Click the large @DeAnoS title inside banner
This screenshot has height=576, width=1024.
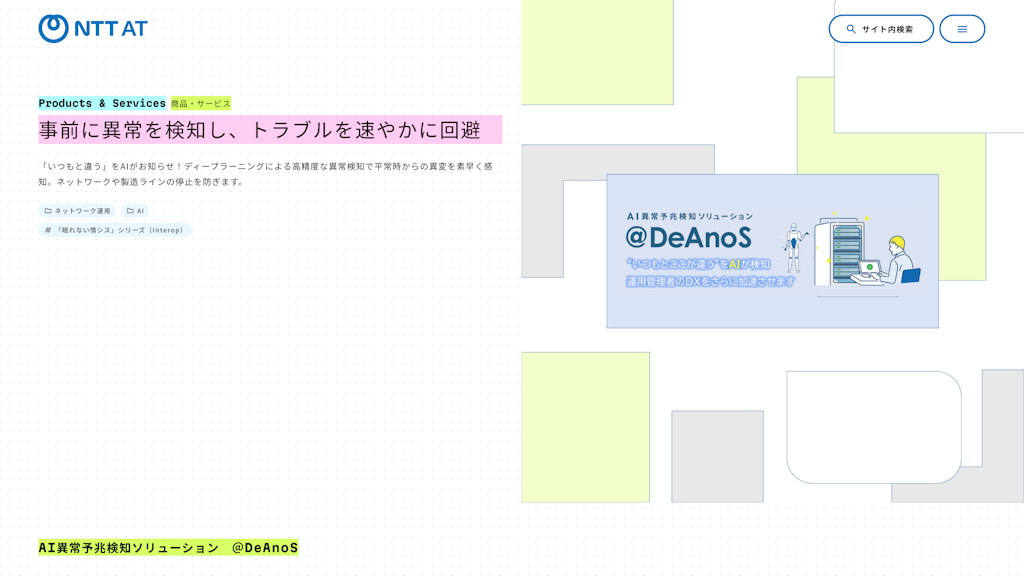(689, 237)
